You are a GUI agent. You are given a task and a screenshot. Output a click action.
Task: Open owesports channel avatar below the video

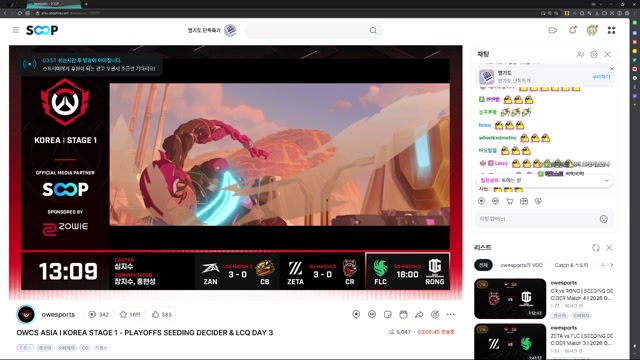26,315
